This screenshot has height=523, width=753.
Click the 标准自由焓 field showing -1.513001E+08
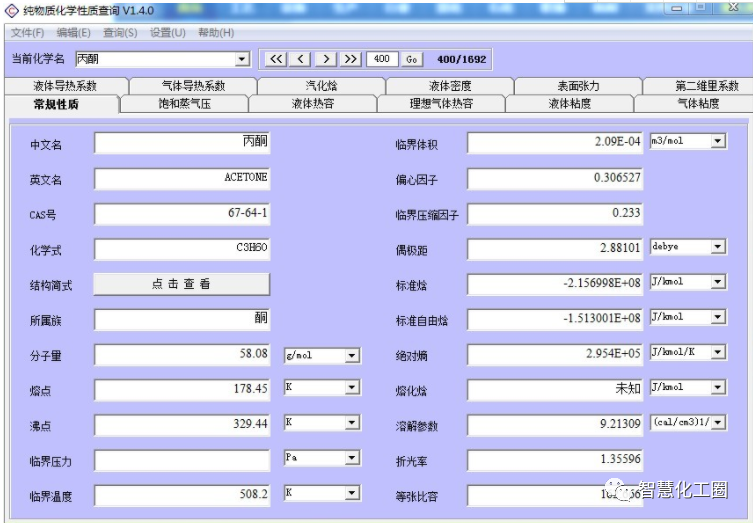point(555,319)
